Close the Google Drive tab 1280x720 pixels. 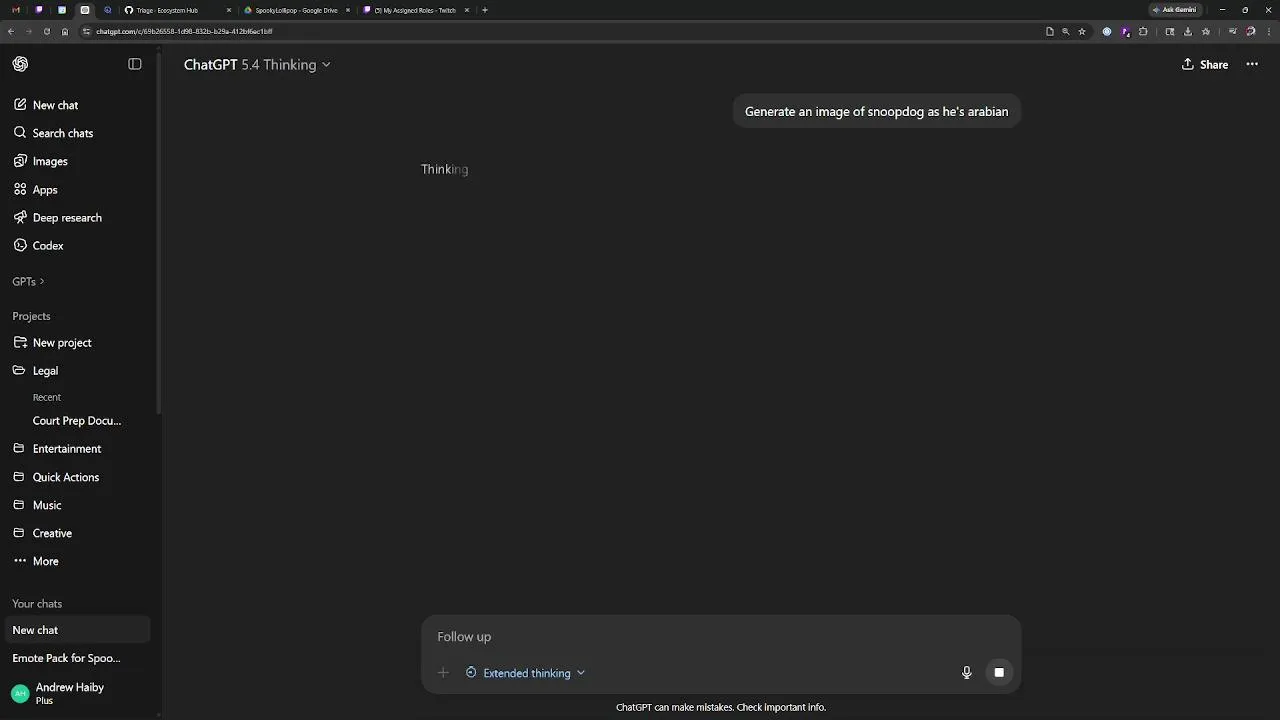pos(348,10)
